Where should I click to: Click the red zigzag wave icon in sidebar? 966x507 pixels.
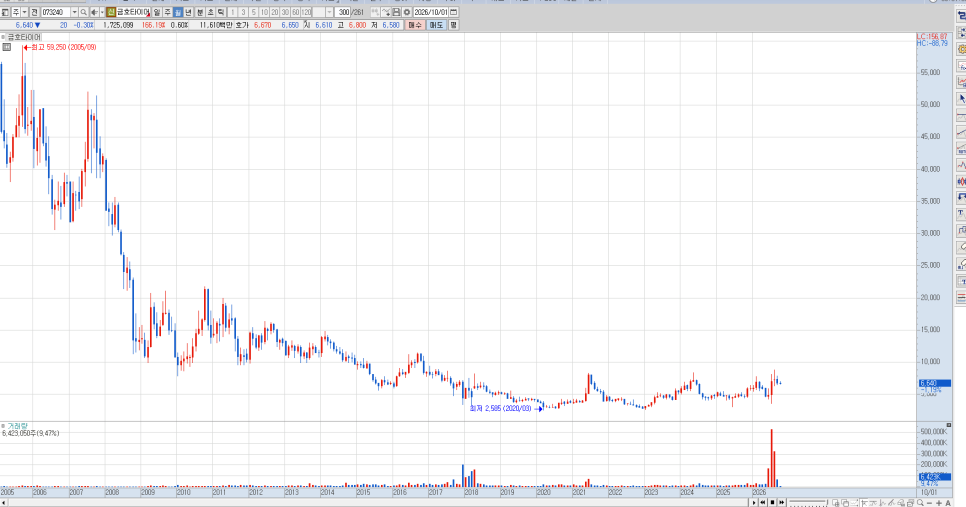961,164
